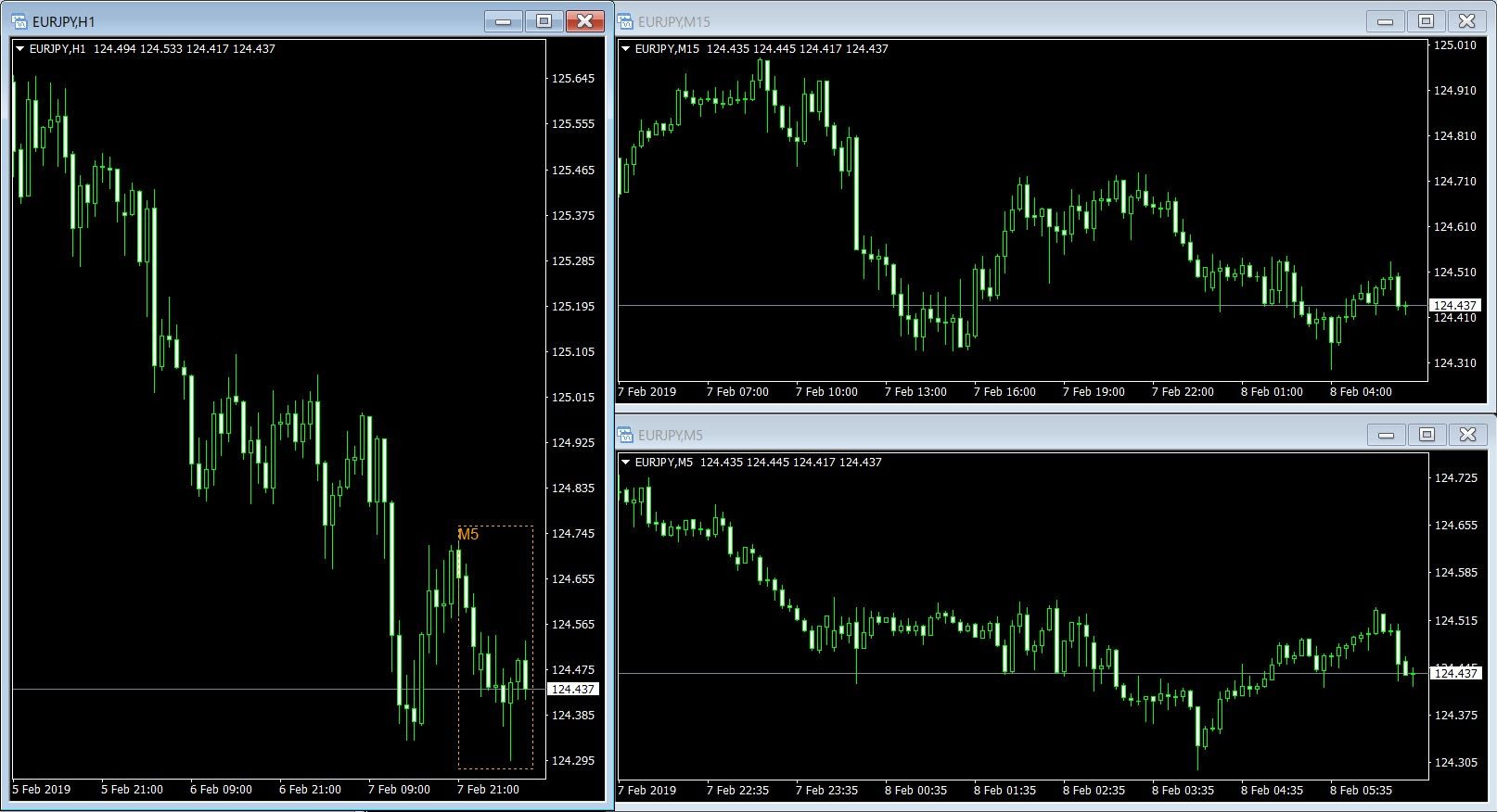Image resolution: width=1497 pixels, height=812 pixels.
Task: Click the 124.437 current price tag in H1 chart
Action: point(573,690)
